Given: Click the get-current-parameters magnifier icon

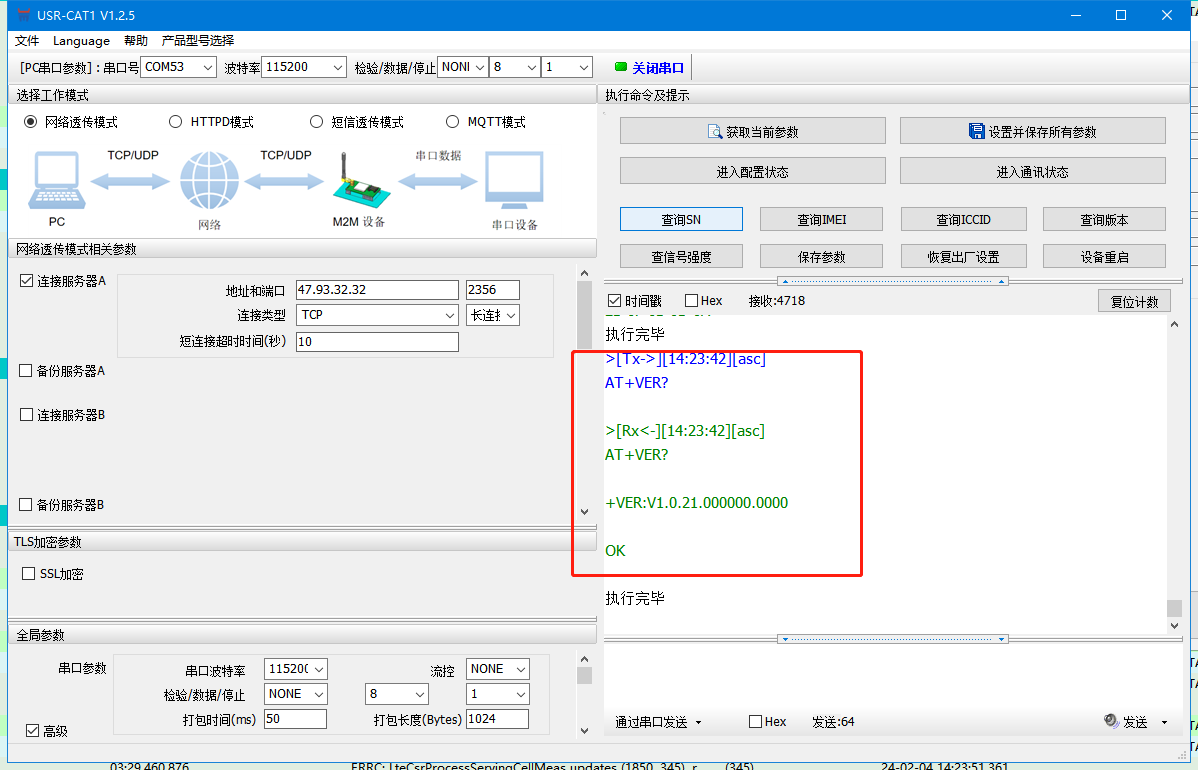Looking at the screenshot, I should click(715, 131).
